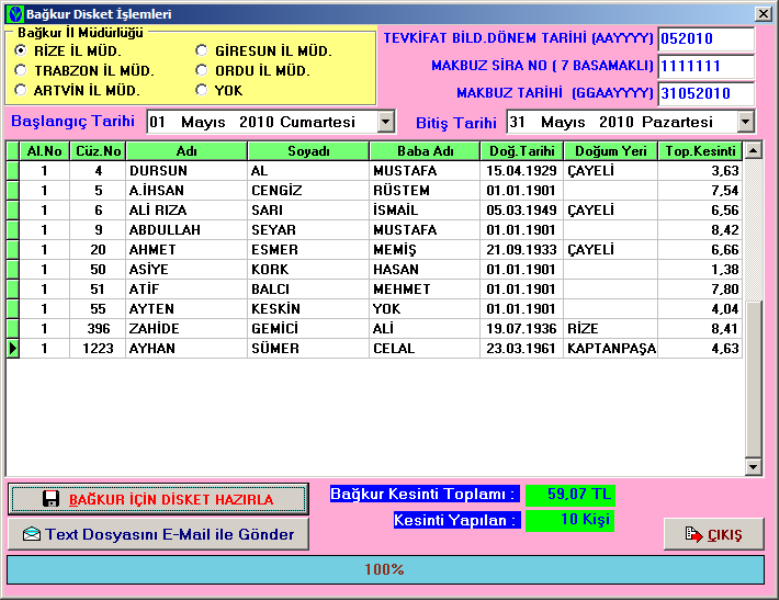Click the Doğ.Tarihi column header

522,151
